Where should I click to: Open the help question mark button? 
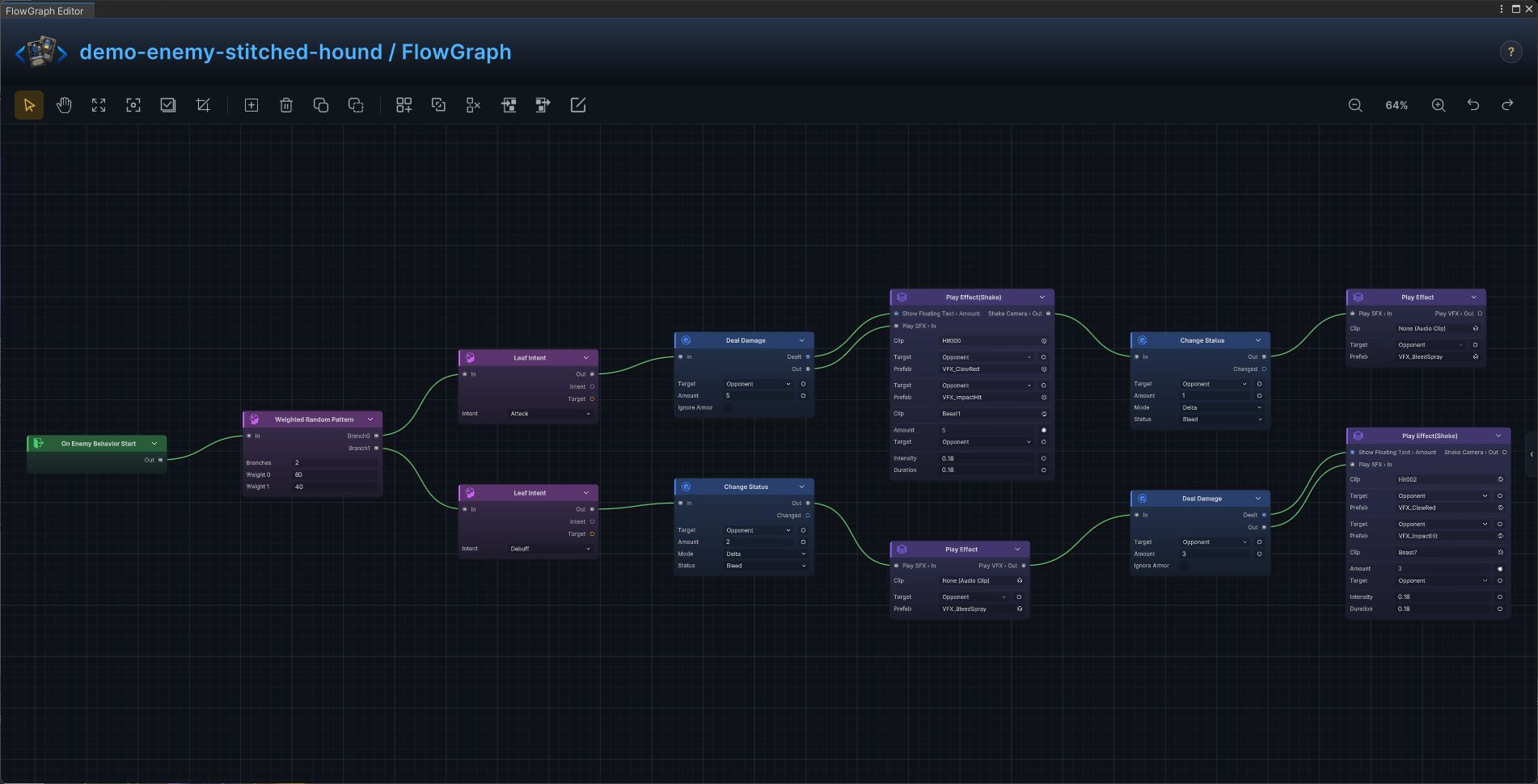point(1511,52)
